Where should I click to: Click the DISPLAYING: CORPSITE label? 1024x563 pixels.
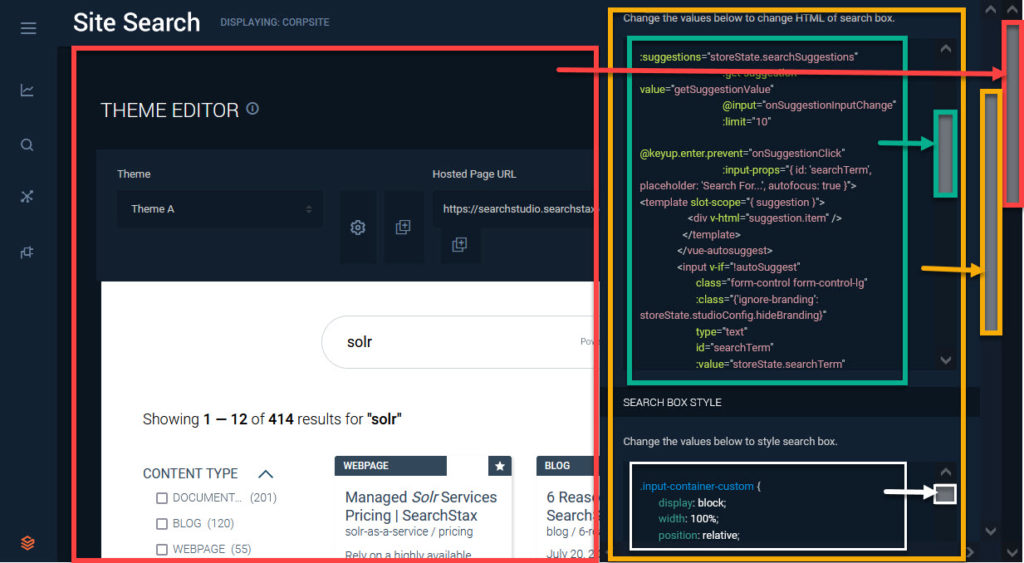274,22
